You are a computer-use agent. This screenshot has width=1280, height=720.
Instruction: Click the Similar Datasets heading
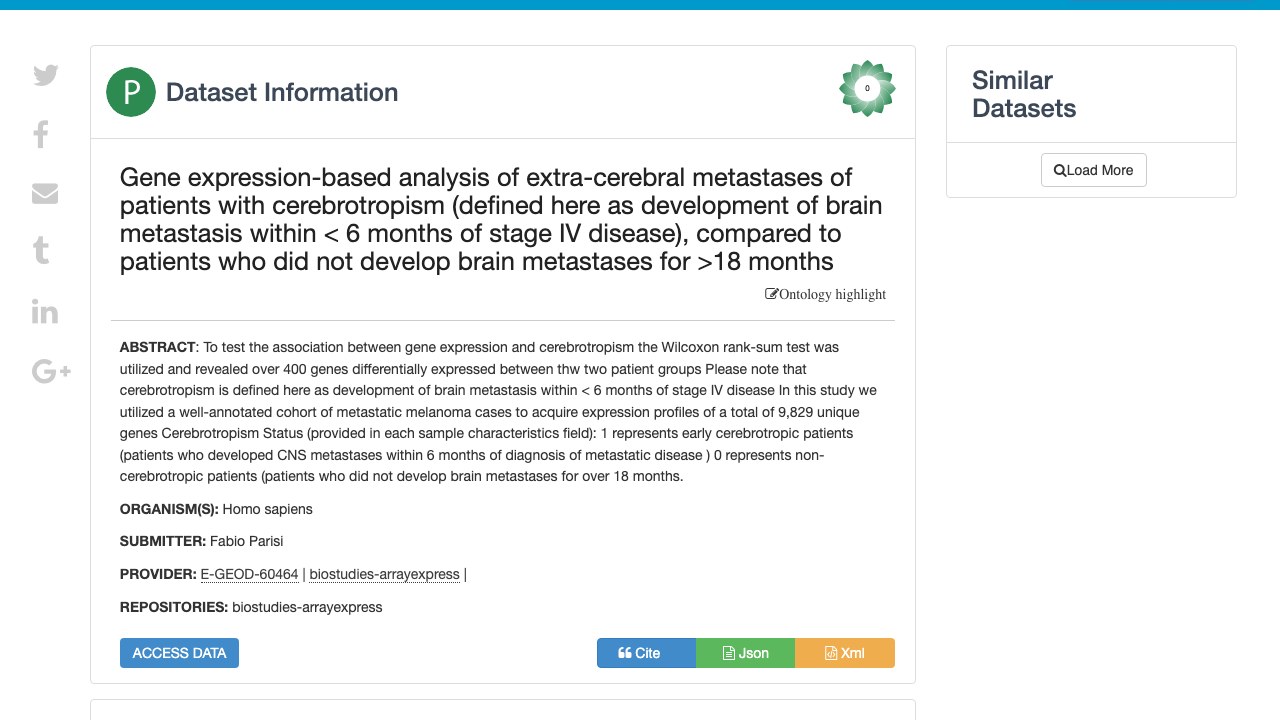tap(1024, 94)
